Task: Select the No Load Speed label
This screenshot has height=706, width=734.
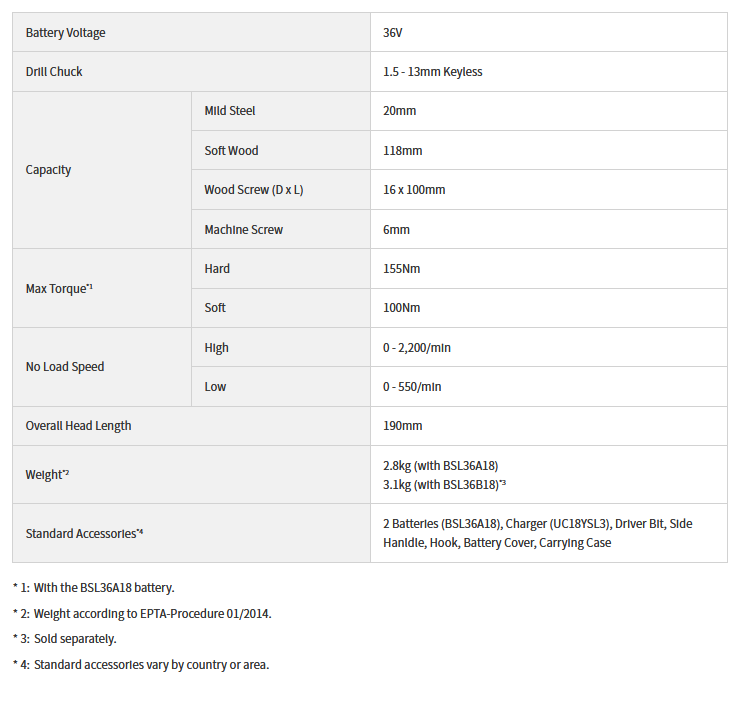Action: click(65, 367)
